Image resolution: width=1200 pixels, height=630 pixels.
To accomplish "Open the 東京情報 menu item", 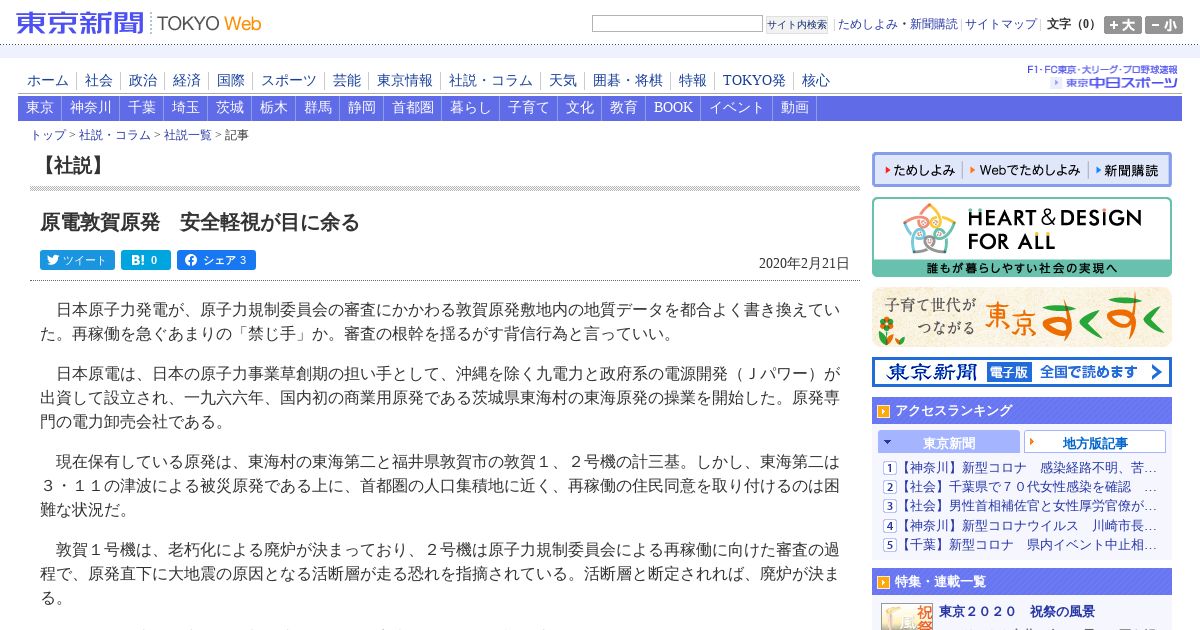I will tap(405, 80).
